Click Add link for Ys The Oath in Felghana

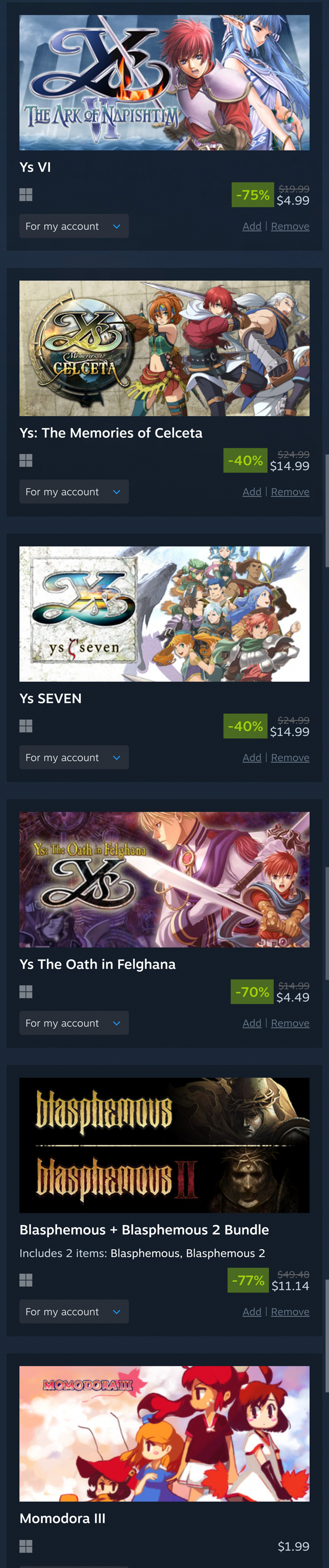click(x=252, y=1023)
